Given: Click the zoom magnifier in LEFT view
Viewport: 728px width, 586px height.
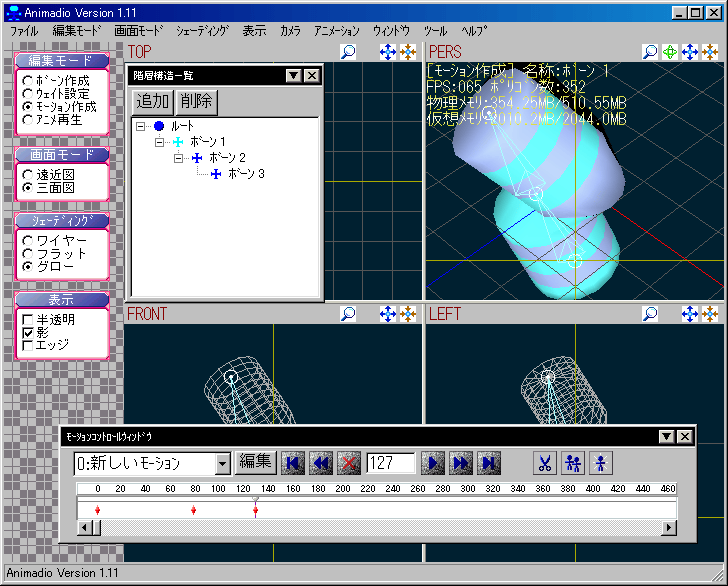Looking at the screenshot, I should [650, 314].
